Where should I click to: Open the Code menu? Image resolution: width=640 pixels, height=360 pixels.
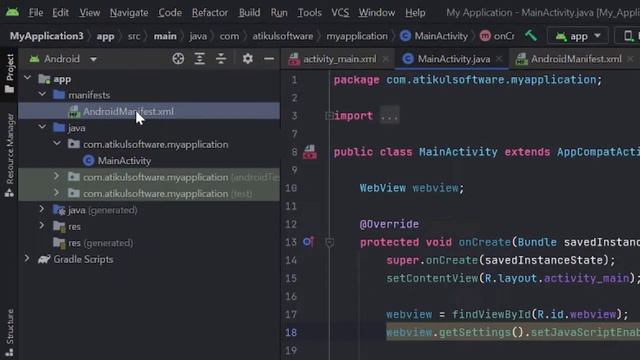coord(170,13)
